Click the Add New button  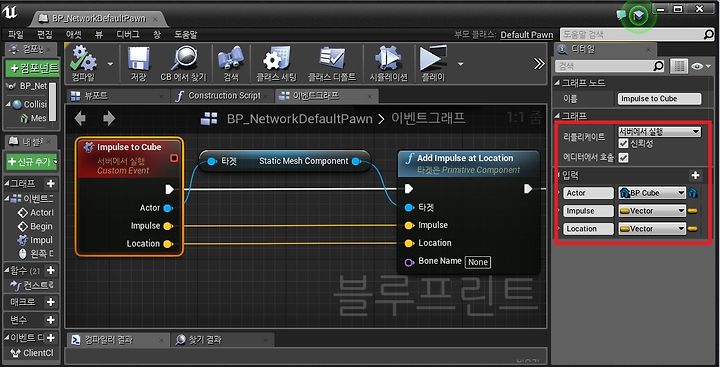pos(32,162)
